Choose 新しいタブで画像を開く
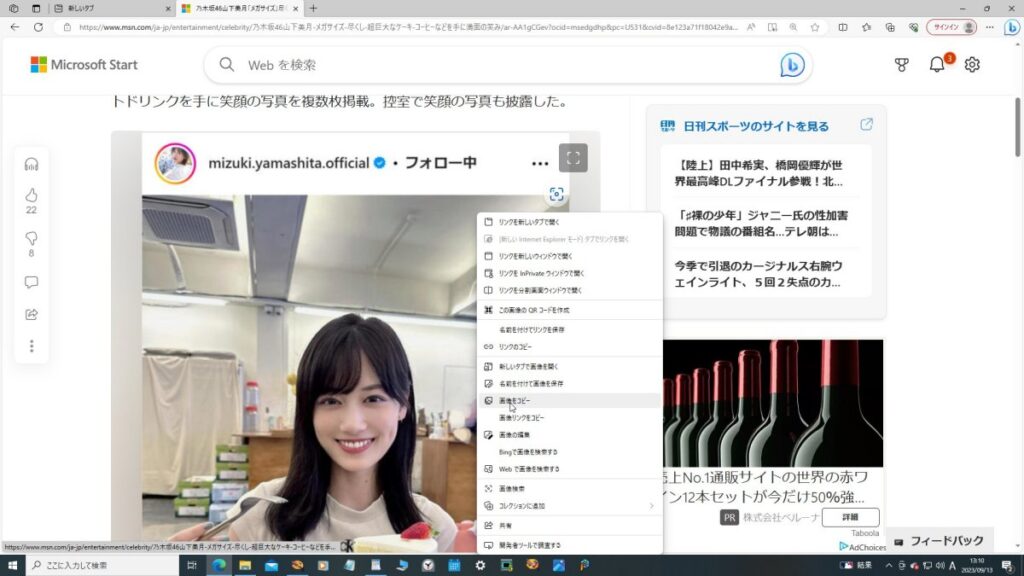 (x=569, y=366)
